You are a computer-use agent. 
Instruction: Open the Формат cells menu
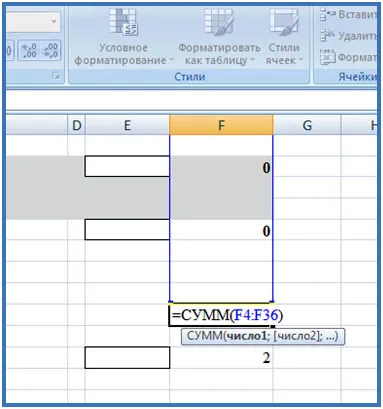(348, 57)
